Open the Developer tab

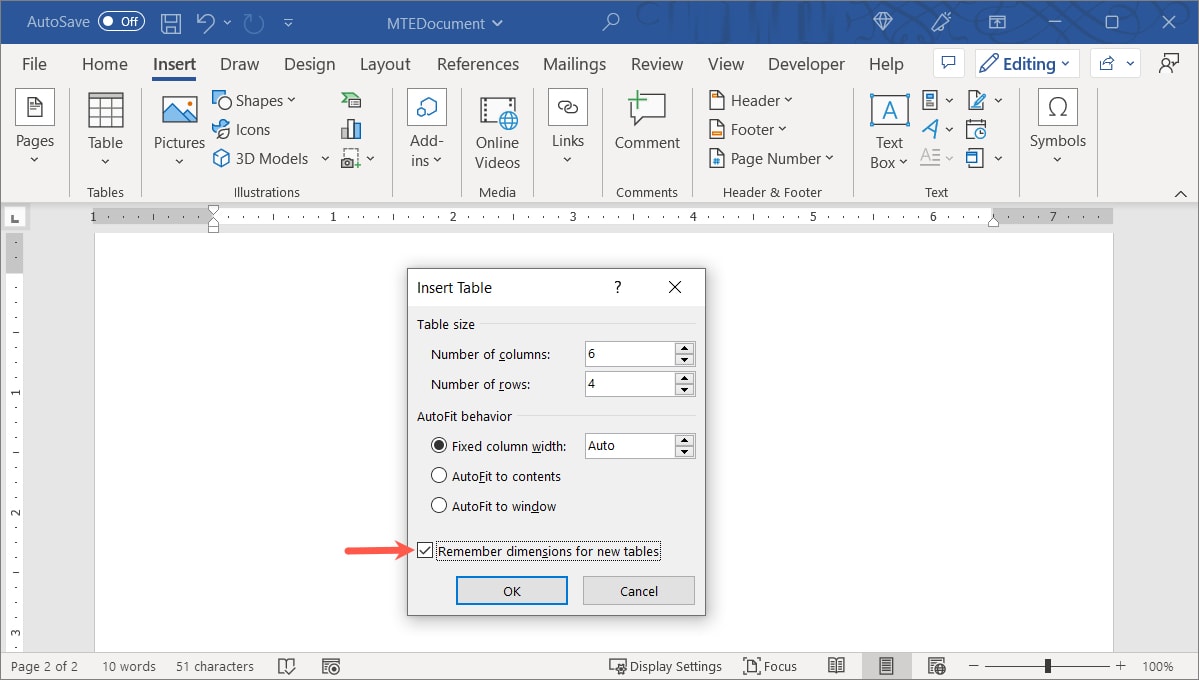click(806, 63)
